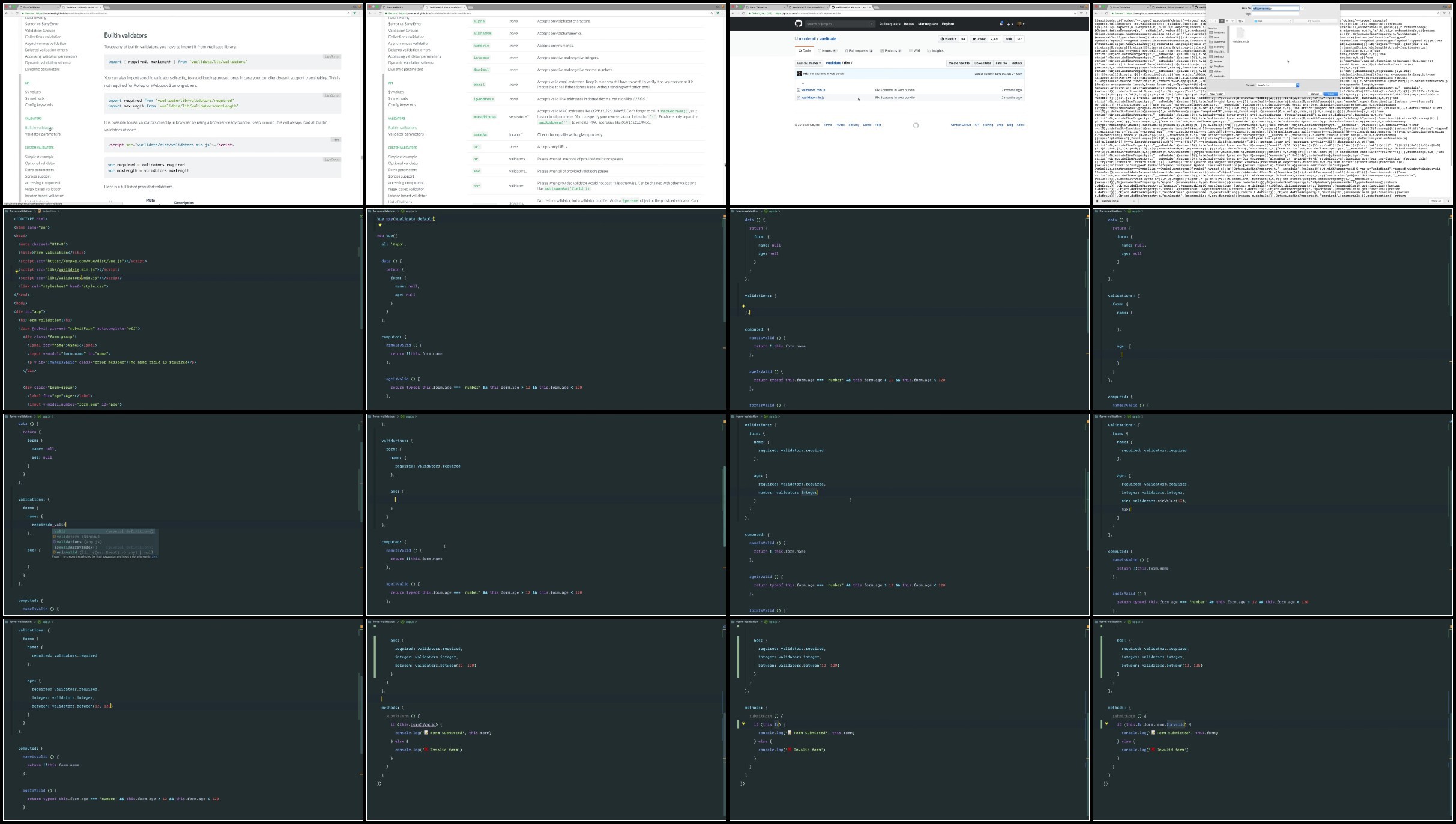Screen dimensions: 1456x824
Task: Click the "sameAs" validator name in docs table
Action: coord(480,134)
